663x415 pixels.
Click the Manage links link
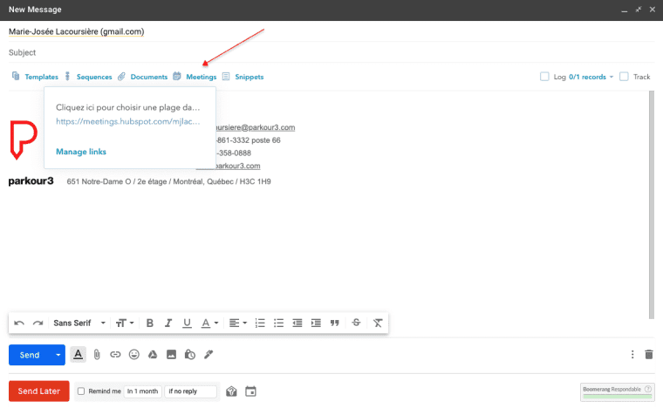(81, 152)
